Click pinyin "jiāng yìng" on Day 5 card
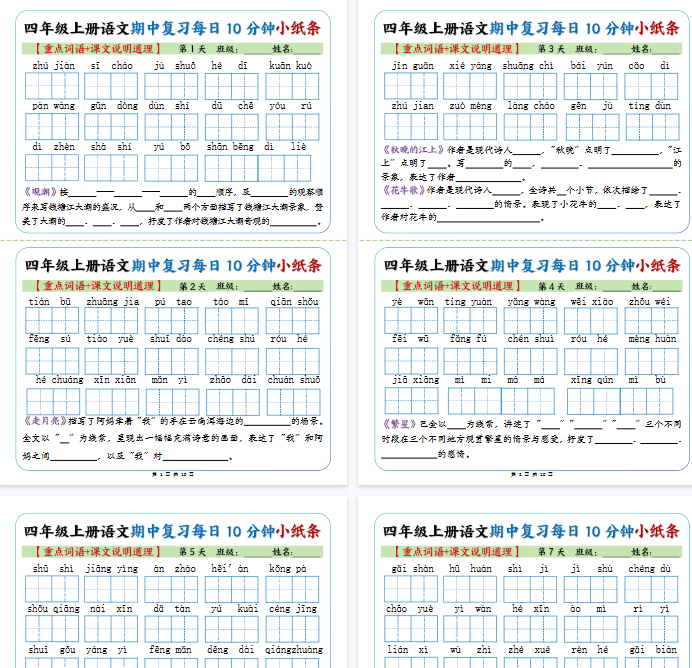 112,569
